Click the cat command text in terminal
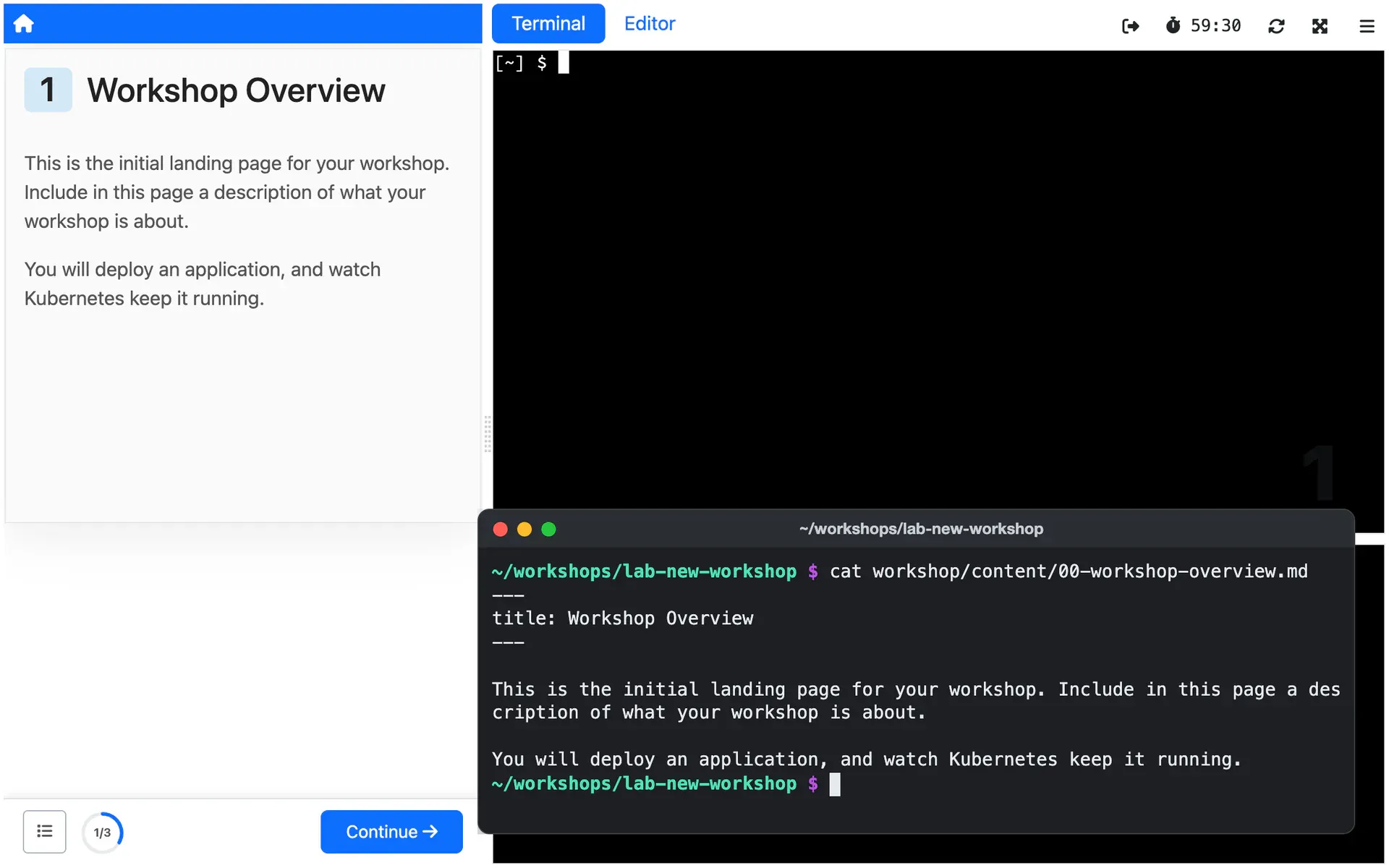Image resolution: width=1389 pixels, height=868 pixels. (x=1069, y=571)
